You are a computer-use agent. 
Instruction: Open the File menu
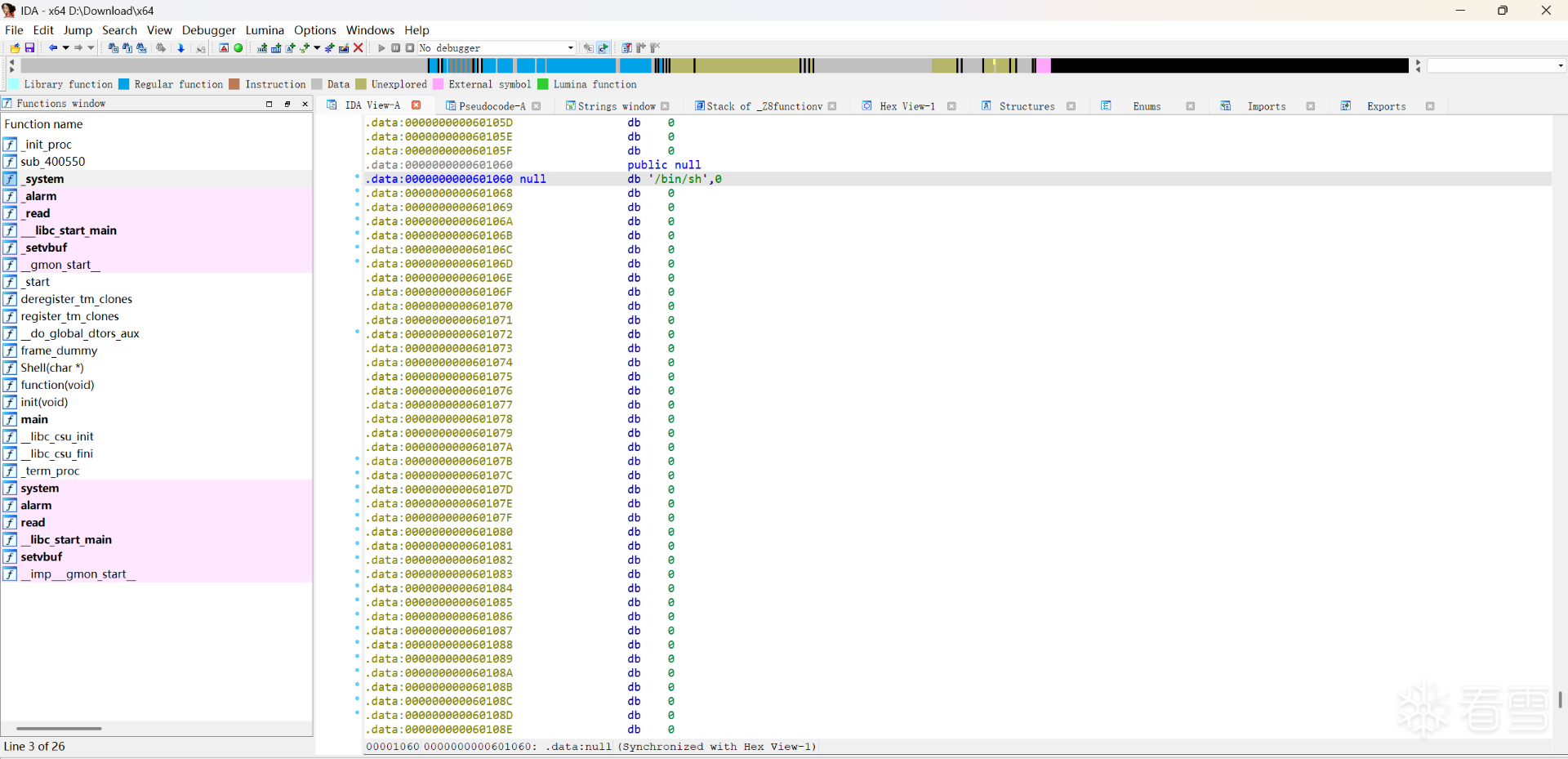(x=14, y=30)
